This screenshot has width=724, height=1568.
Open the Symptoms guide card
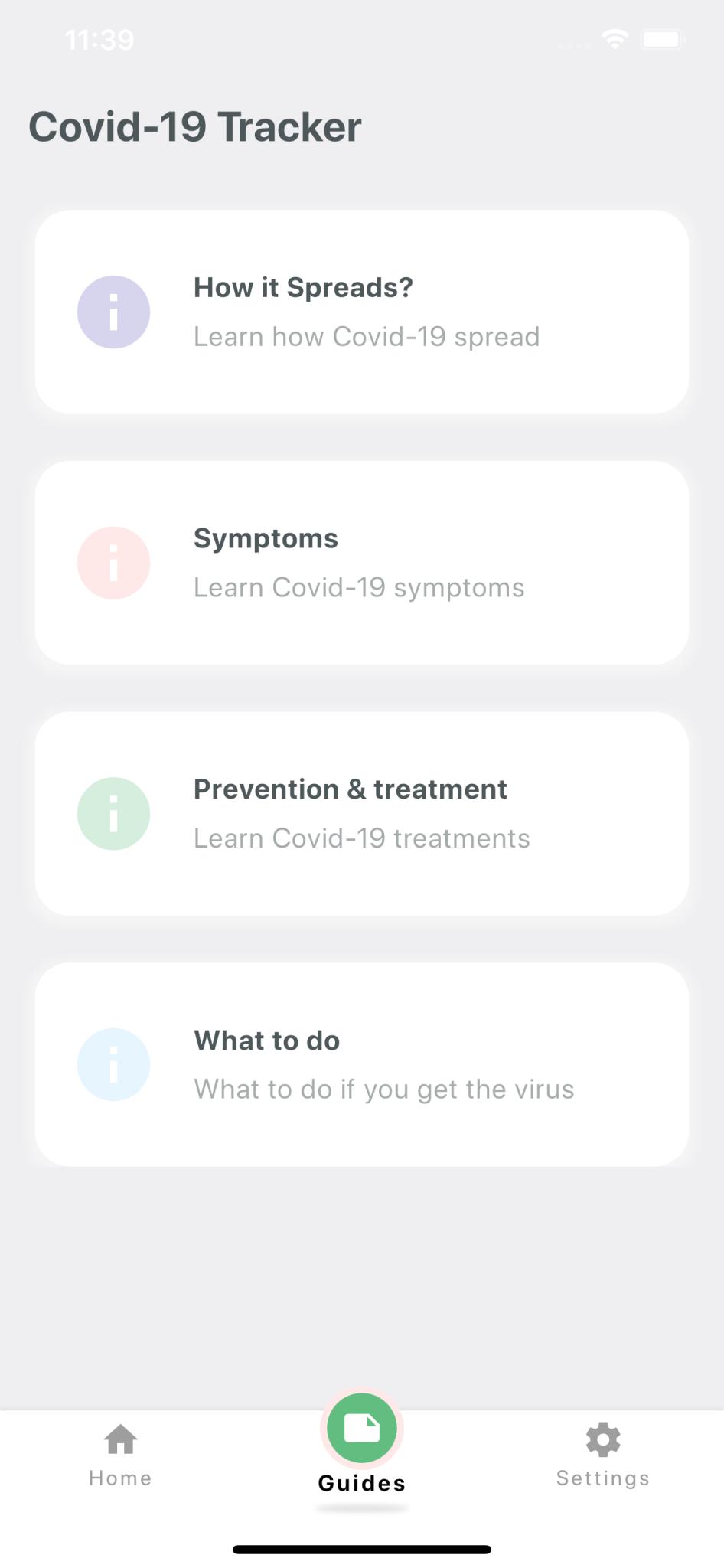tap(362, 563)
